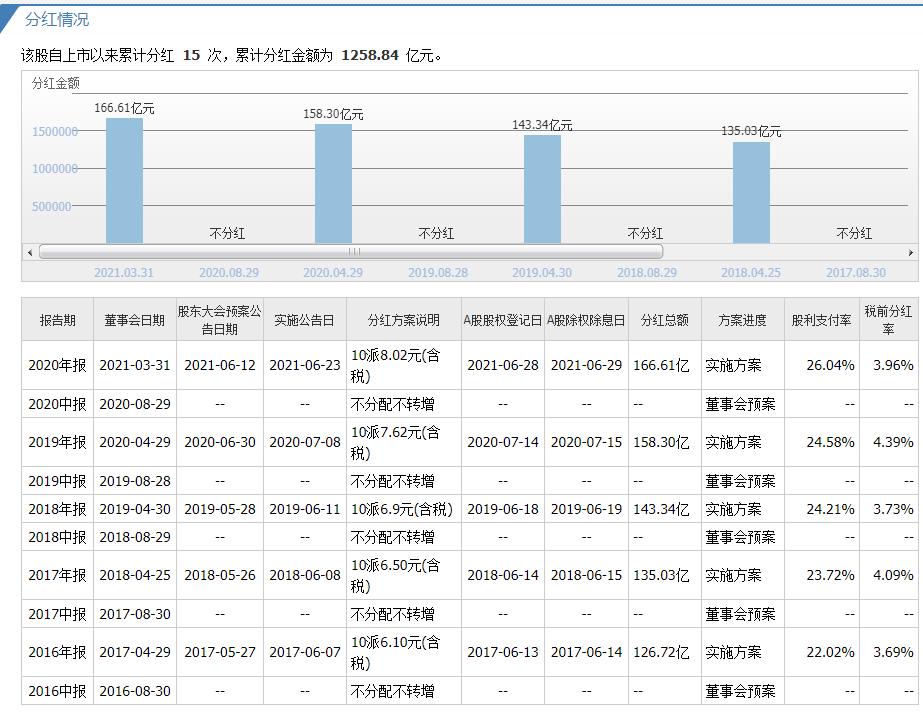Select the 2021.03.31 date label
The height and width of the screenshot is (713, 923).
point(121,271)
